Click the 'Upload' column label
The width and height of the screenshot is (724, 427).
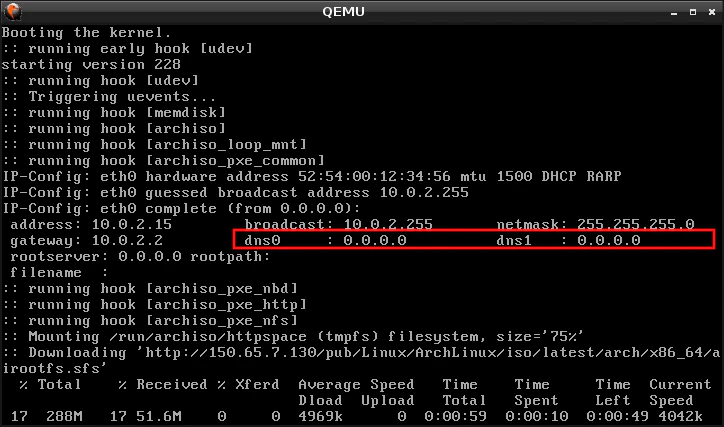(388, 401)
